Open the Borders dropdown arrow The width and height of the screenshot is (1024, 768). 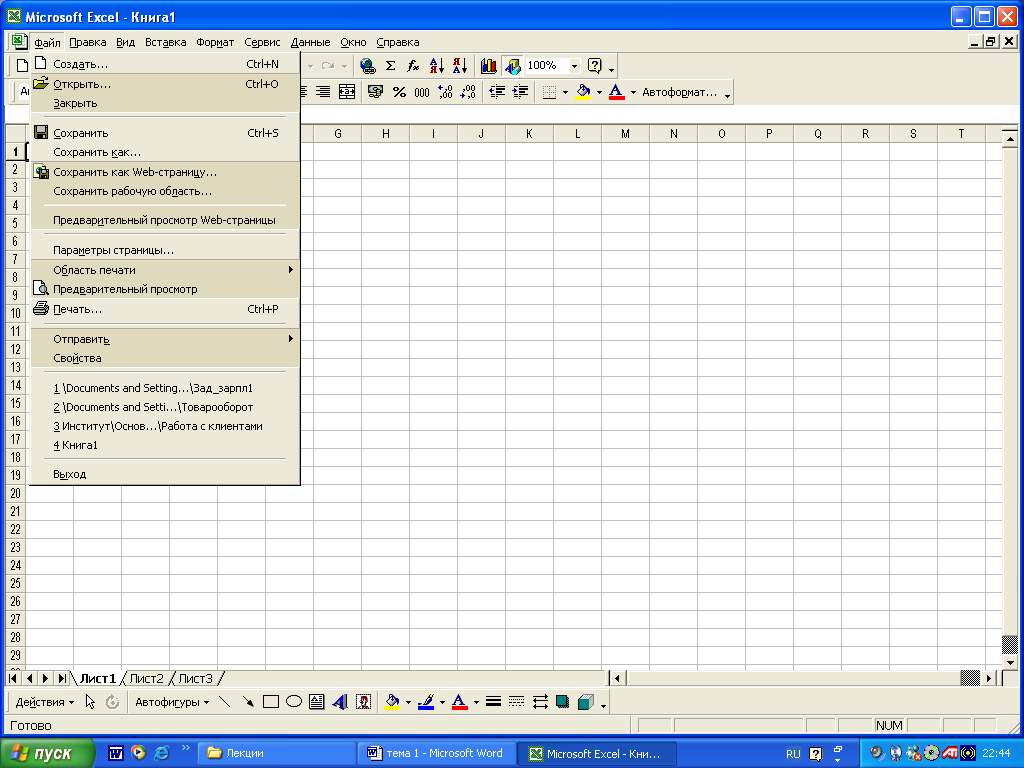566,92
